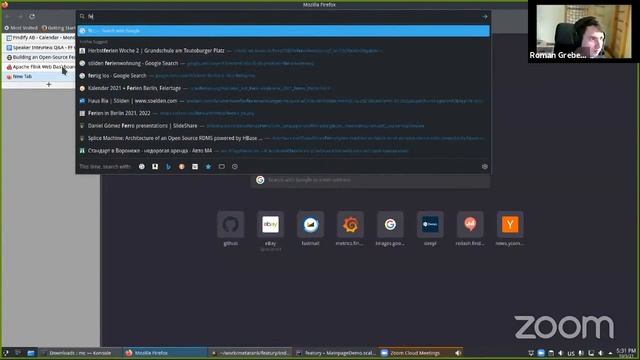Switch to '~/work/metarank/featury' taskbar window
Screen dimensions: 640x360
click(250, 353)
